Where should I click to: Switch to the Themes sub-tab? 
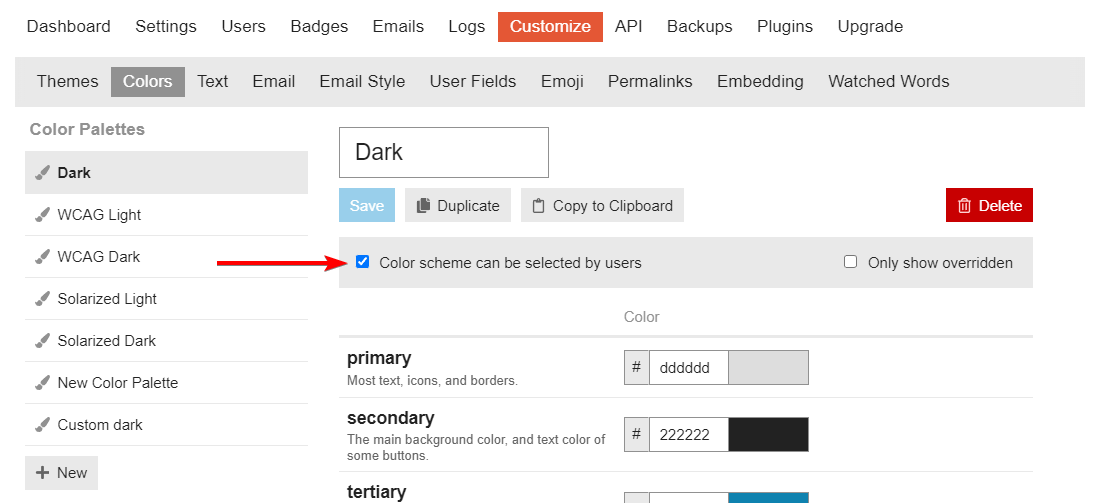tap(68, 82)
